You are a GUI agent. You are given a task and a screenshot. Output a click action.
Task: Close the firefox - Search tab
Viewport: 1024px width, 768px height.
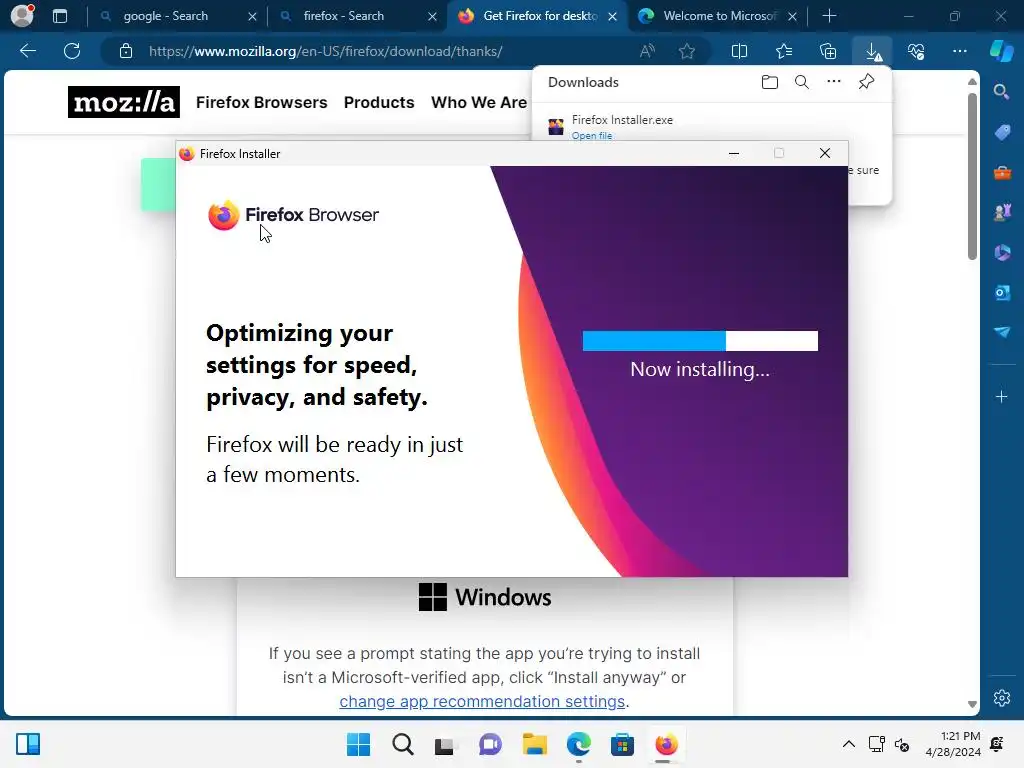pyautogui.click(x=432, y=16)
